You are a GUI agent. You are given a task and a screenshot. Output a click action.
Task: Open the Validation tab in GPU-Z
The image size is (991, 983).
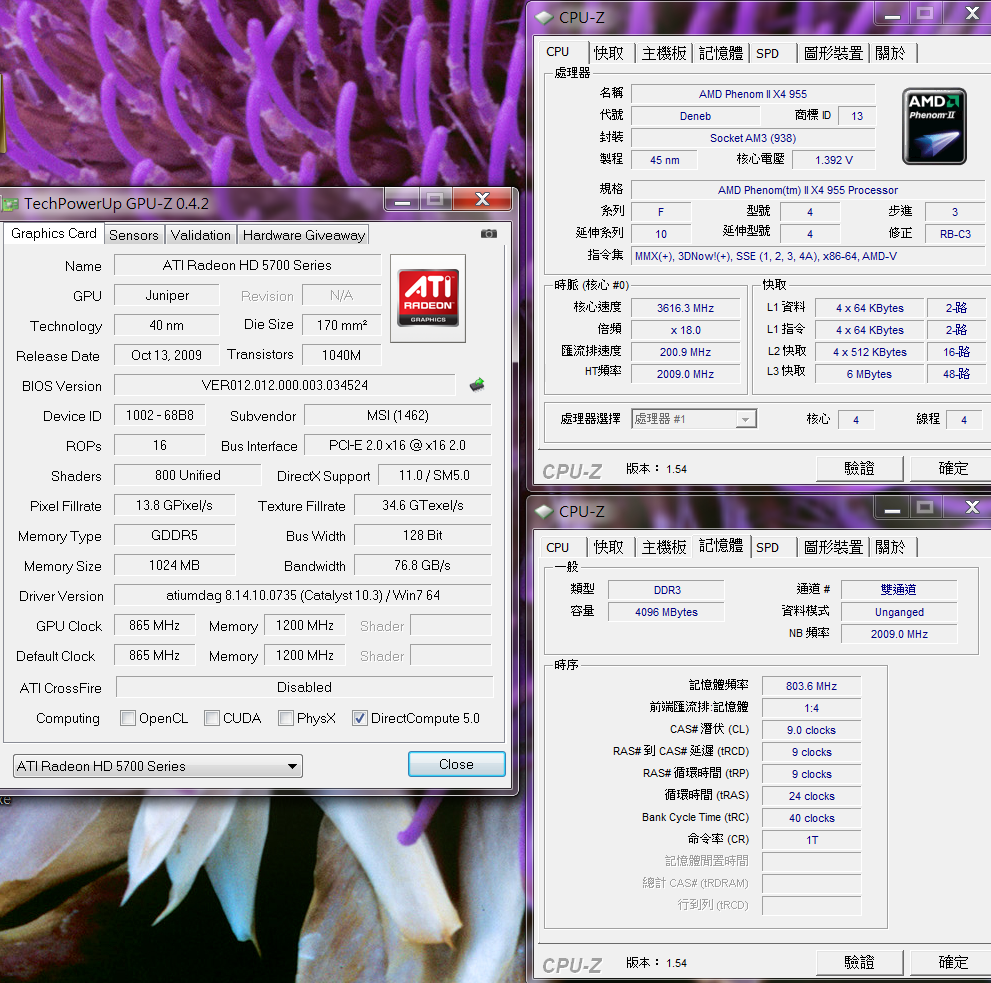(x=201, y=235)
